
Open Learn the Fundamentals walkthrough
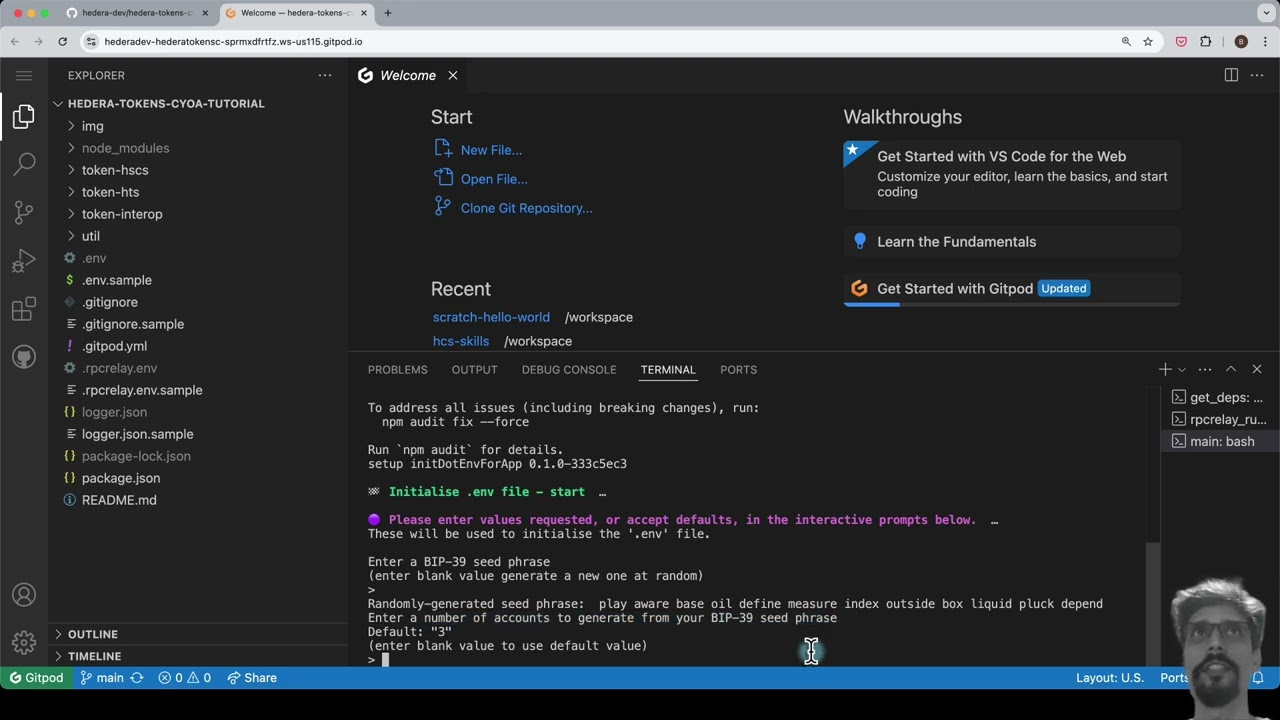click(1012, 241)
